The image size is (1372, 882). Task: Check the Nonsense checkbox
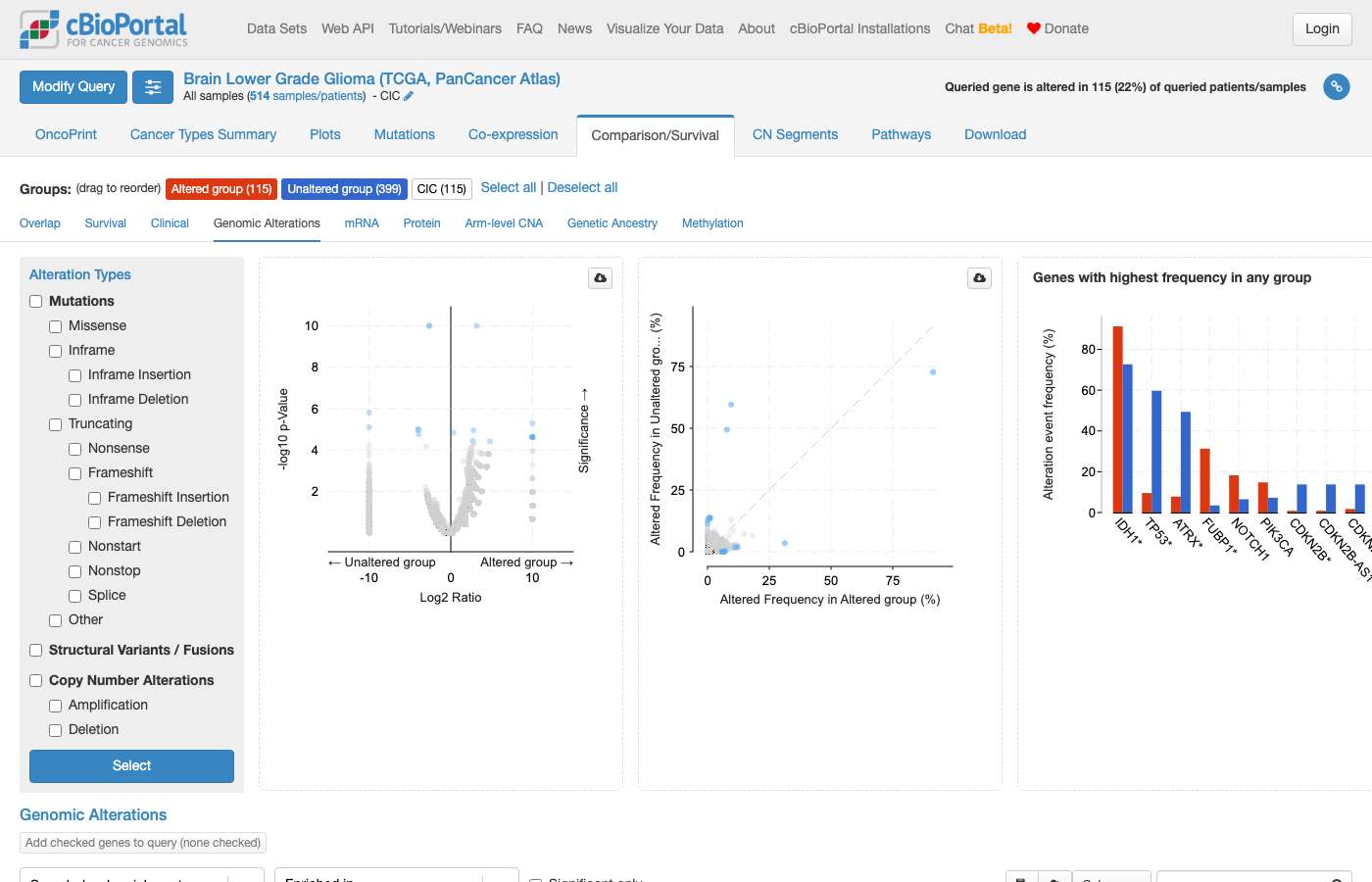point(75,449)
